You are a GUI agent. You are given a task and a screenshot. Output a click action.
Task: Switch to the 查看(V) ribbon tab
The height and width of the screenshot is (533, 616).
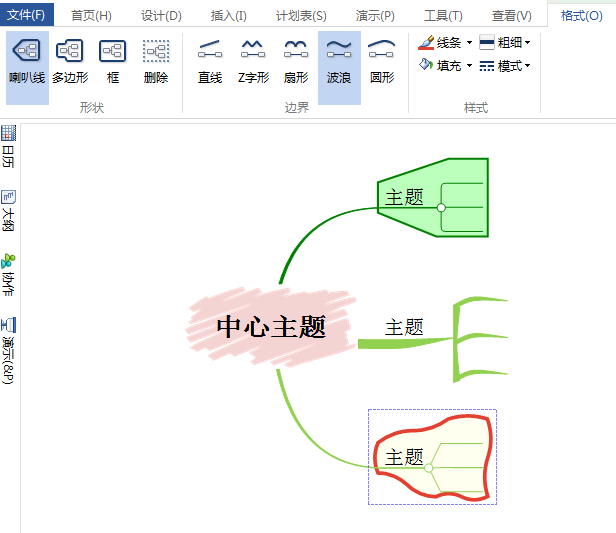pyautogui.click(x=512, y=16)
